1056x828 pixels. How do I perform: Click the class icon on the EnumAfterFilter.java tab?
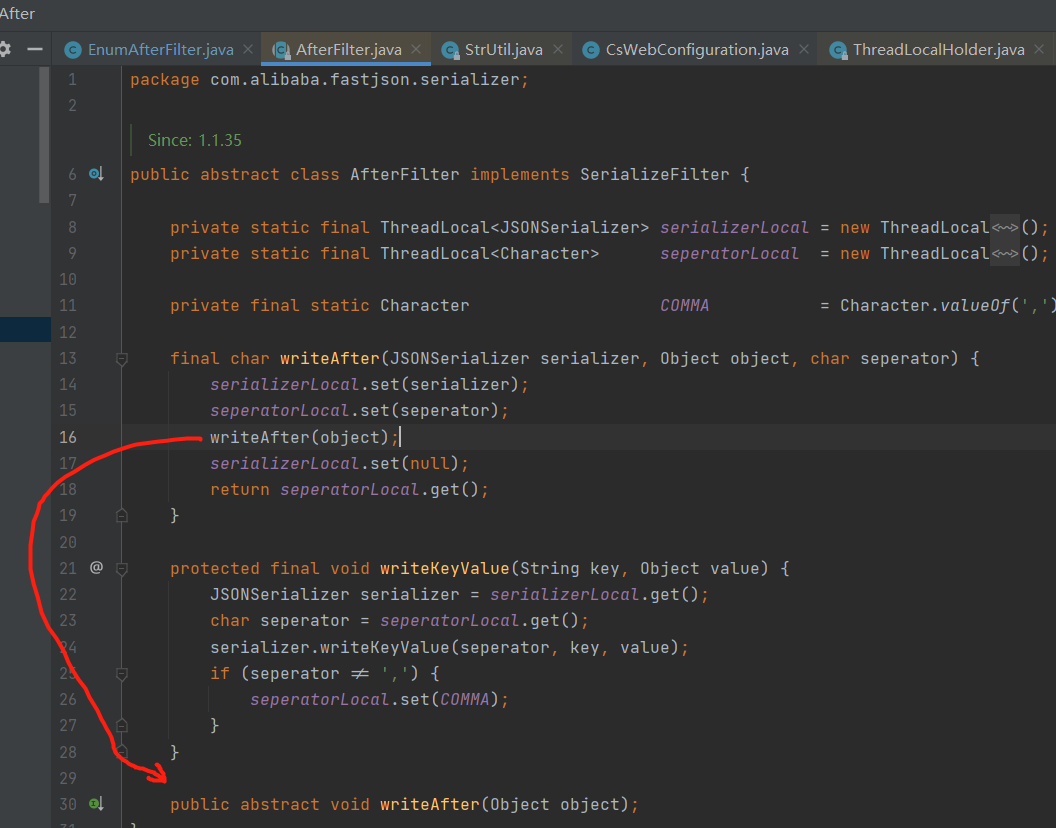pos(73,50)
